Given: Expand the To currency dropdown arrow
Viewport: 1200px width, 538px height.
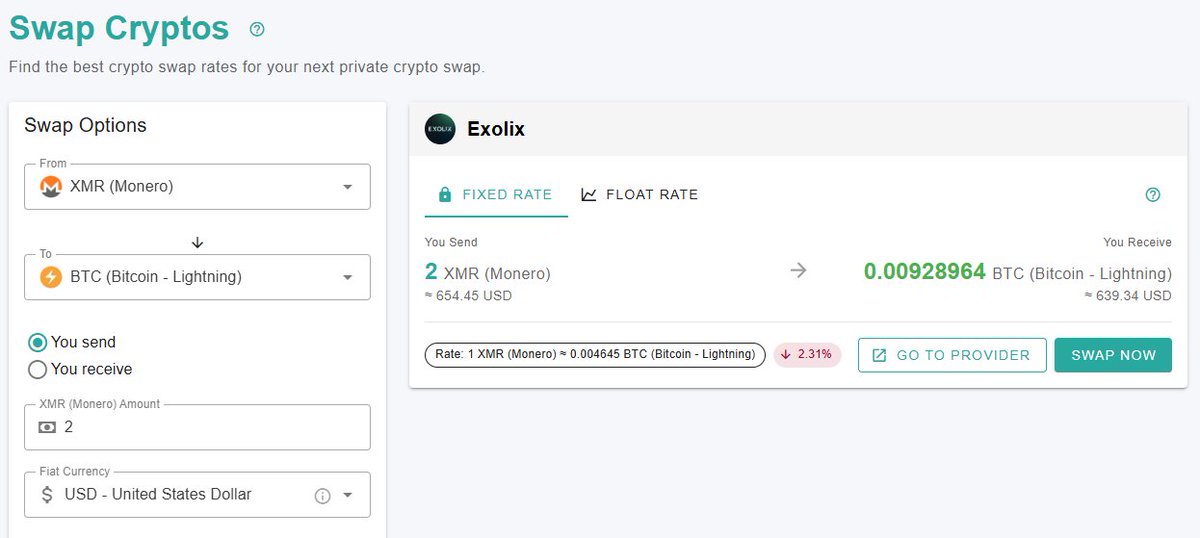Looking at the screenshot, I should pos(347,277).
